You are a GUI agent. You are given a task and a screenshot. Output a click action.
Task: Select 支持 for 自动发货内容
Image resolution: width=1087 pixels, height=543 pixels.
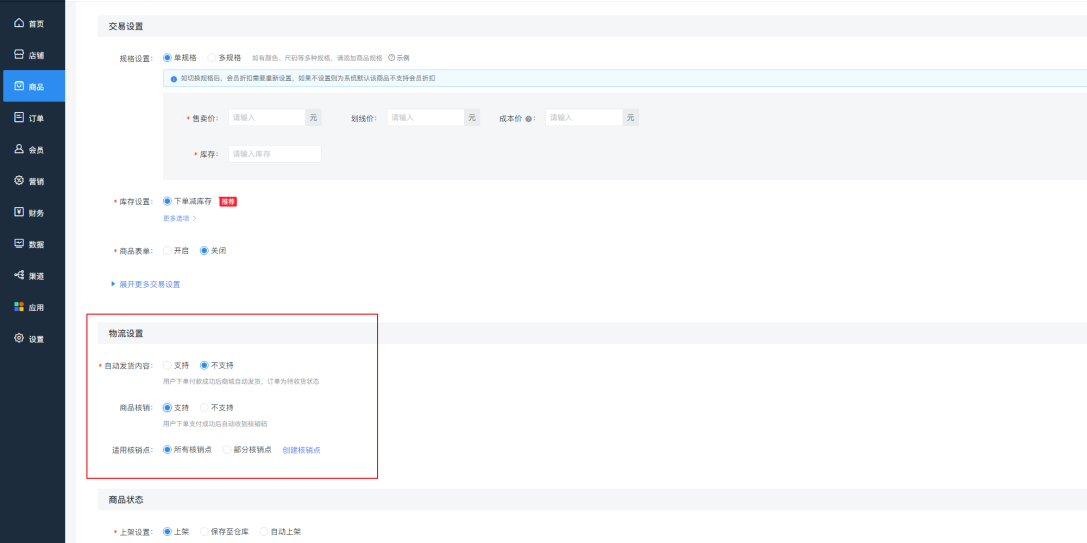(168, 365)
